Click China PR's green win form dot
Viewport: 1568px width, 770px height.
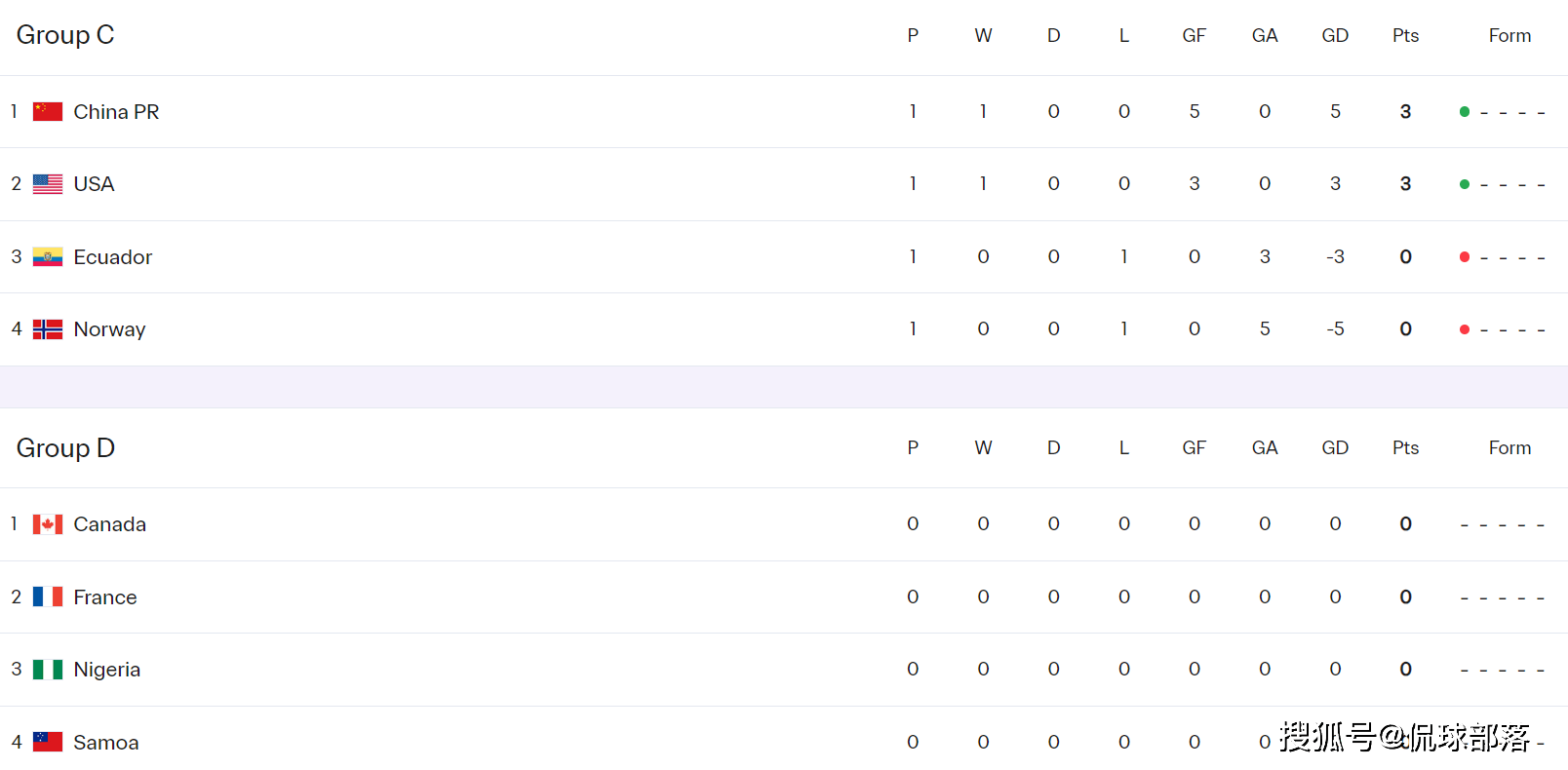(x=1464, y=112)
